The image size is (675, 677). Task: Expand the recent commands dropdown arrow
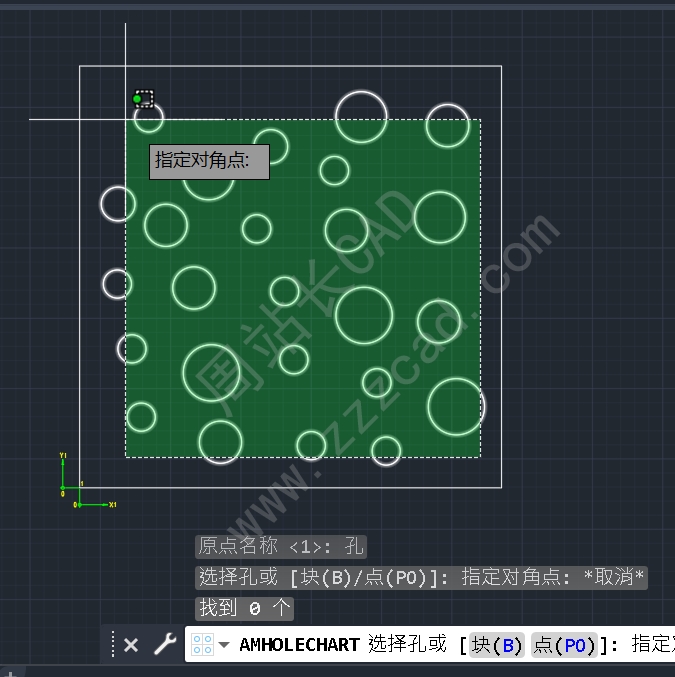coord(224,645)
